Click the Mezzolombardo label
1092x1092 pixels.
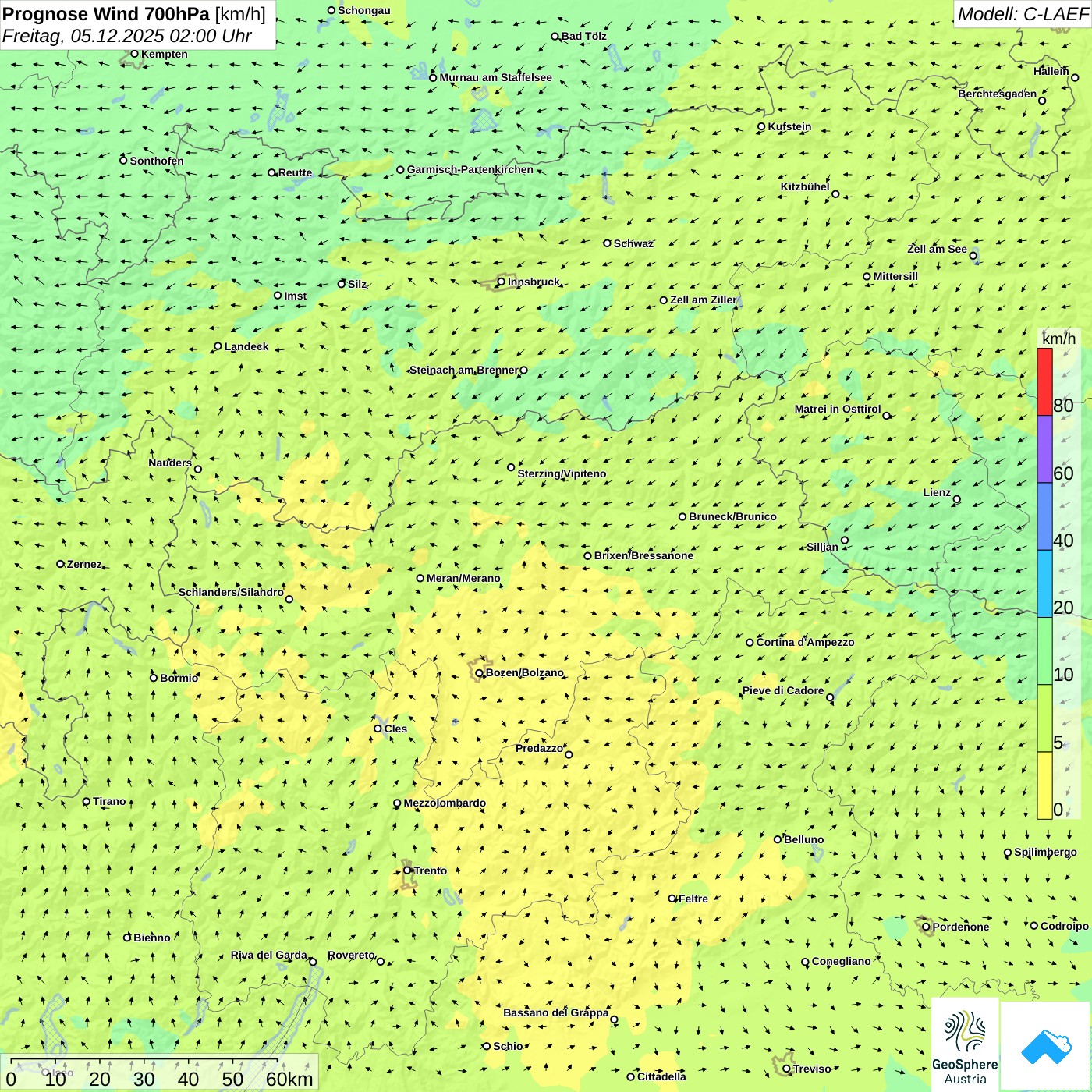click(x=445, y=803)
